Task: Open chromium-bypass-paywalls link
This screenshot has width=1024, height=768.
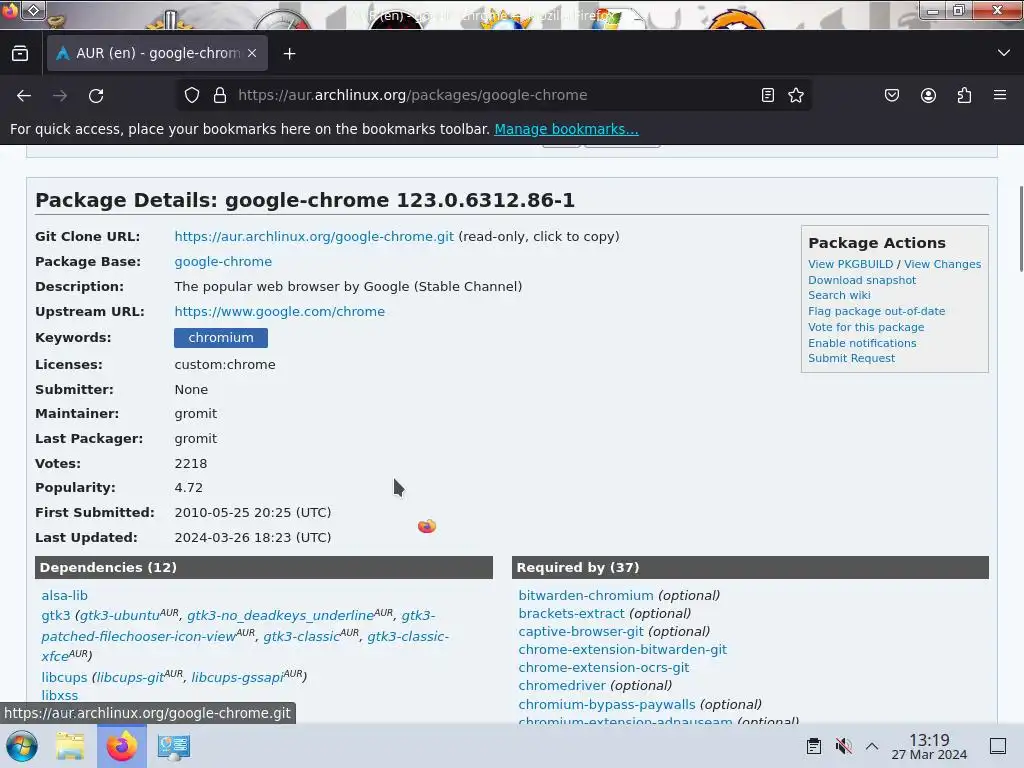Action: (x=607, y=704)
